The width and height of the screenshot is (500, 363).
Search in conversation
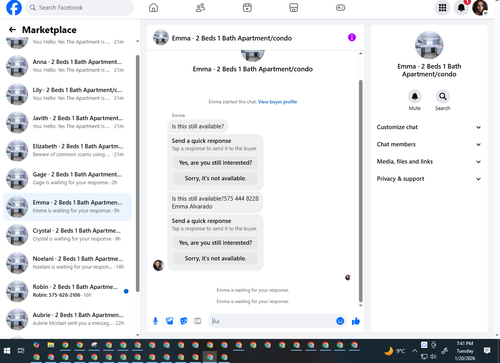point(443,97)
